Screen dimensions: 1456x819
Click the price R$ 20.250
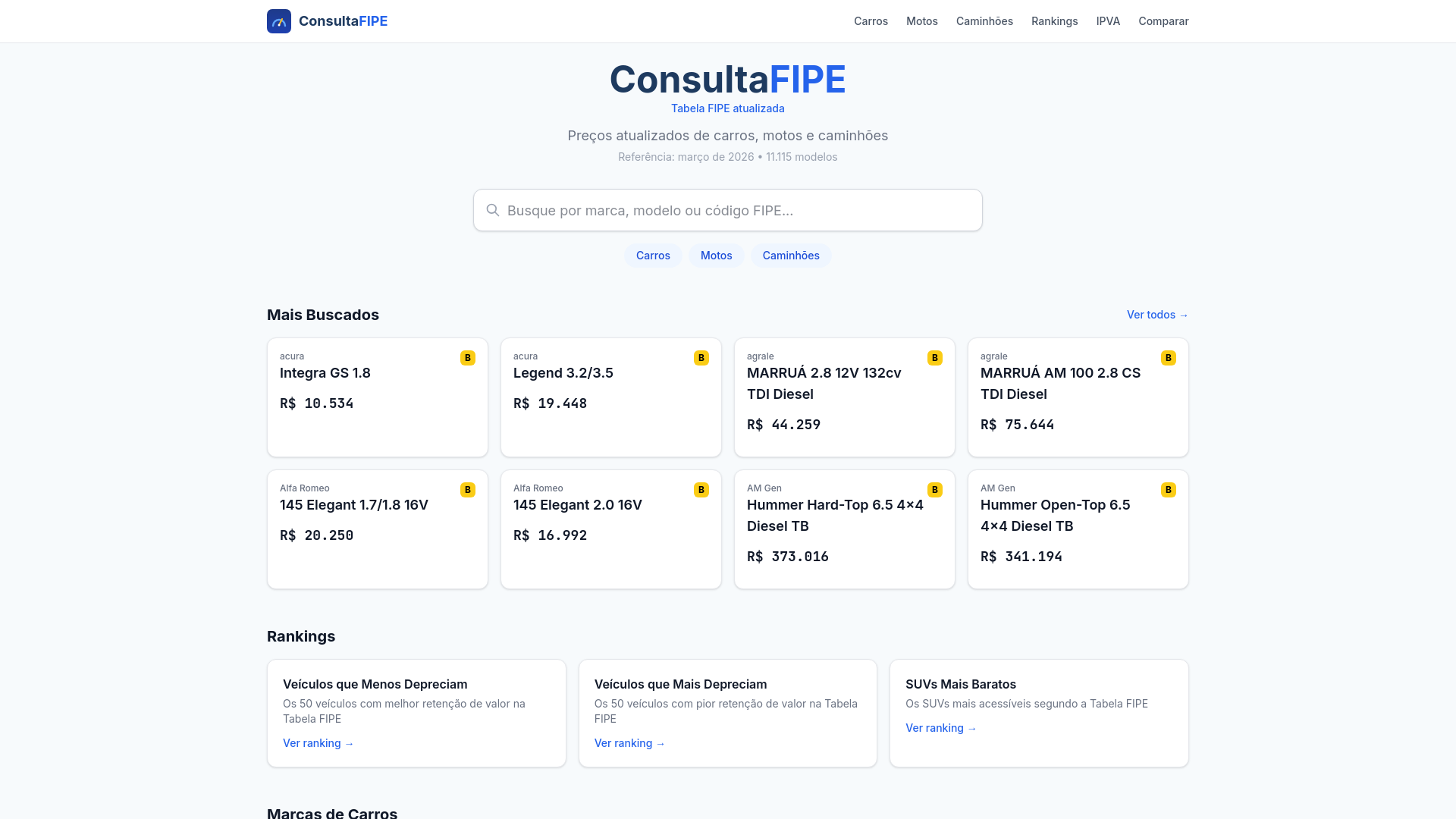316,535
